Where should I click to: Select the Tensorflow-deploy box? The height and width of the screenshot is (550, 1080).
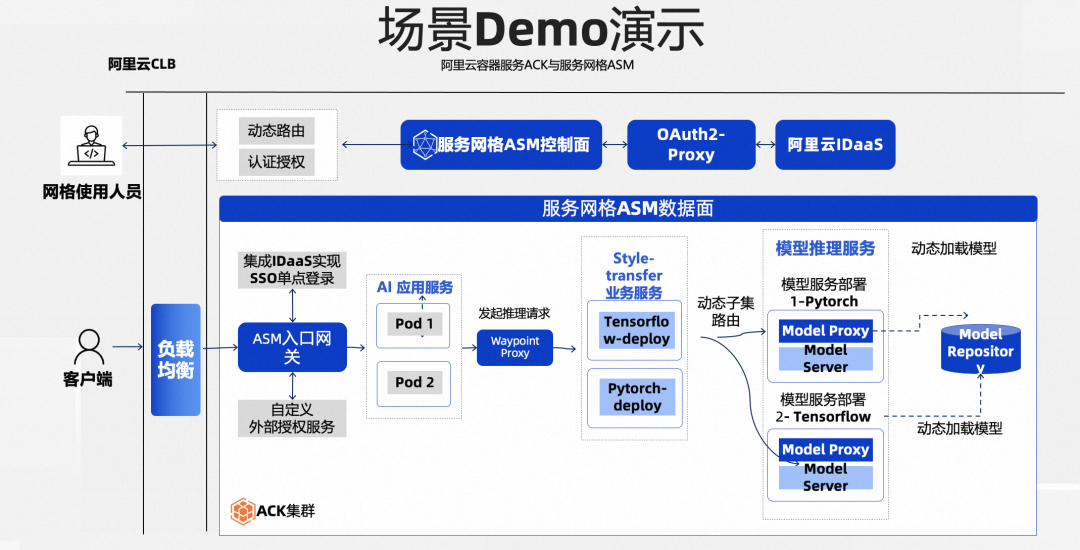pos(635,330)
